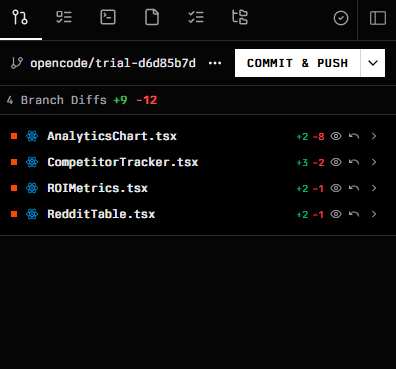Open the three-dot branch options menu
Viewport: 396px width, 369px height.
point(215,63)
